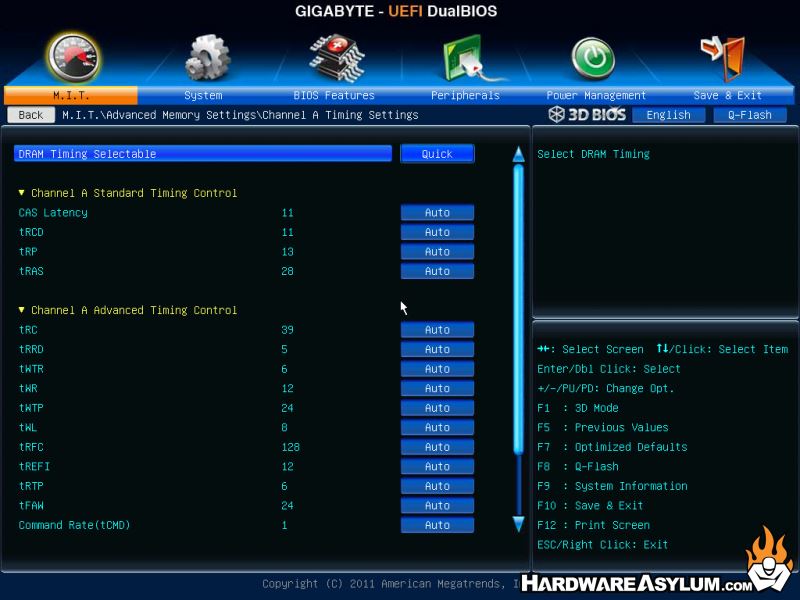Click the Select DRAM Timing help text

click(593, 154)
